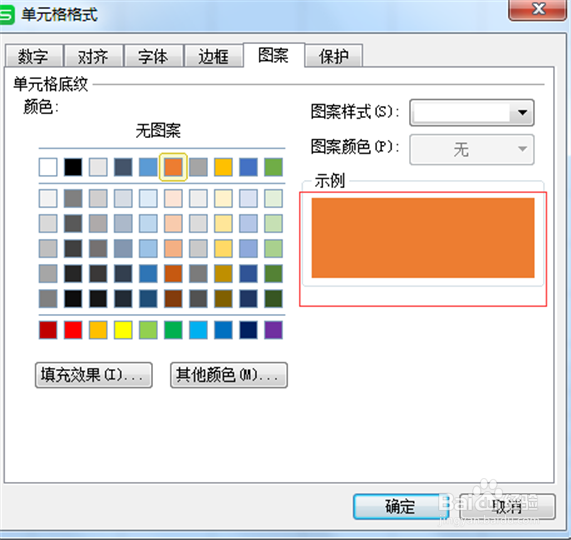Choose the gold swatch in top row
This screenshot has height=540, width=571.
tap(223, 167)
